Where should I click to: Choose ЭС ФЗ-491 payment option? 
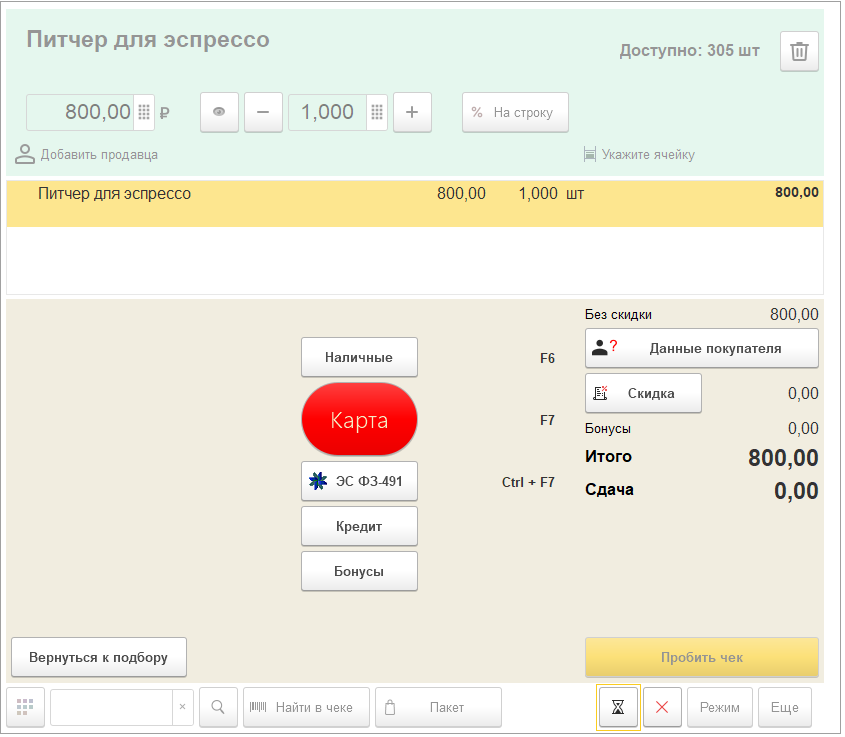pos(359,481)
